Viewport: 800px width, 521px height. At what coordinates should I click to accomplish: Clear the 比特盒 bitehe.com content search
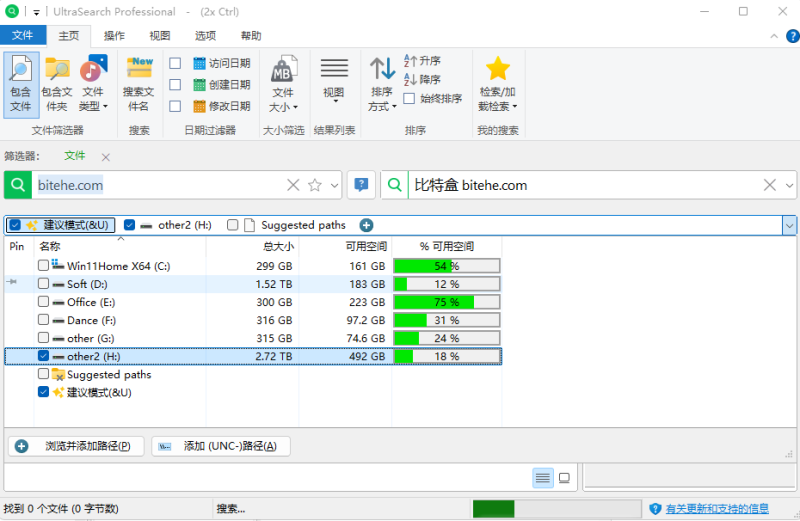point(769,185)
